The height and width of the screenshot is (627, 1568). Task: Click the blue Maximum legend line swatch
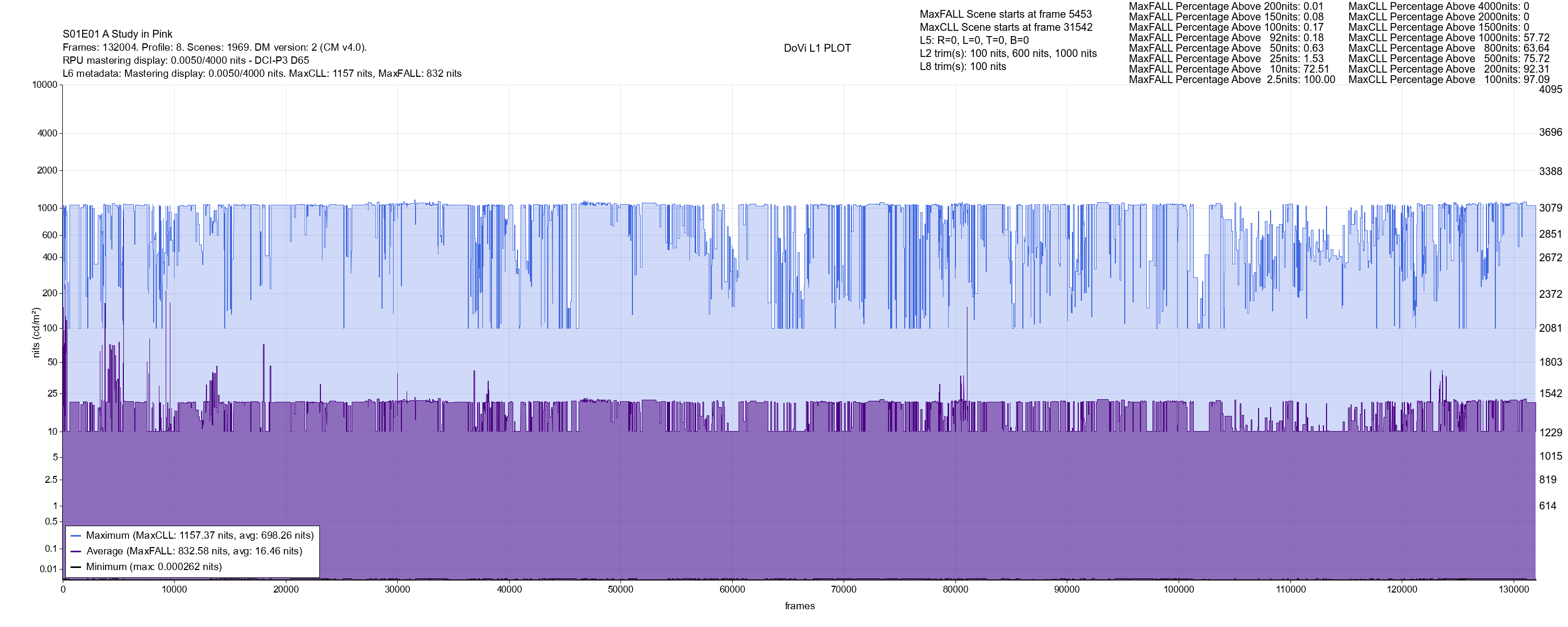76,536
